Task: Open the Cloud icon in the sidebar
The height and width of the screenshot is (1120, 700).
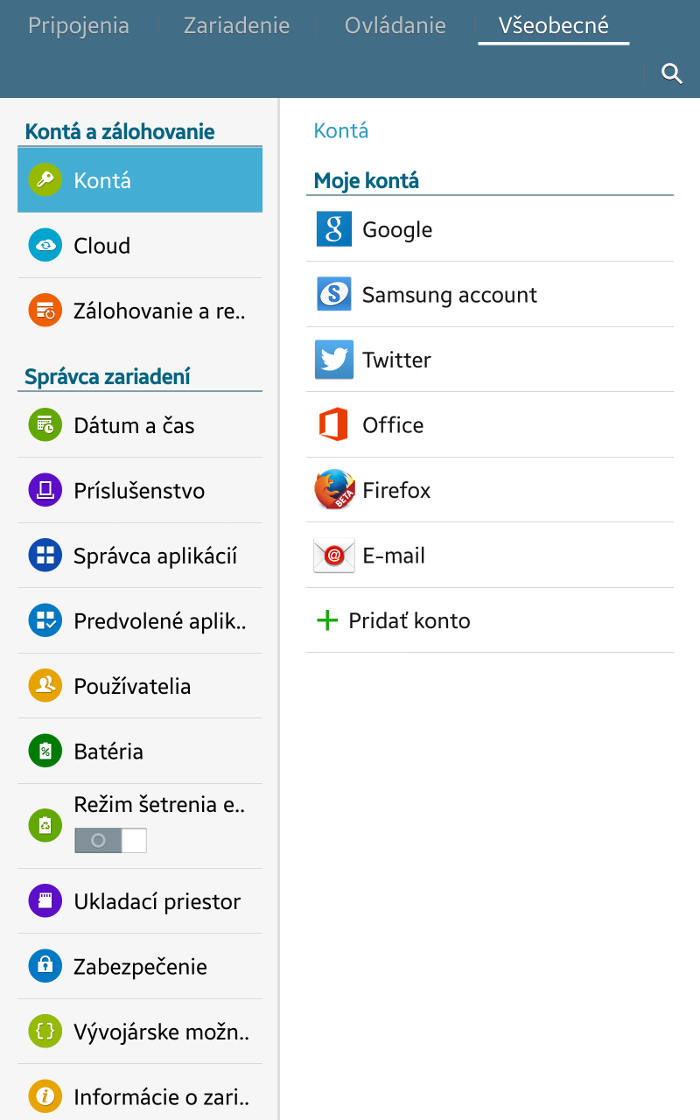Action: tap(44, 245)
